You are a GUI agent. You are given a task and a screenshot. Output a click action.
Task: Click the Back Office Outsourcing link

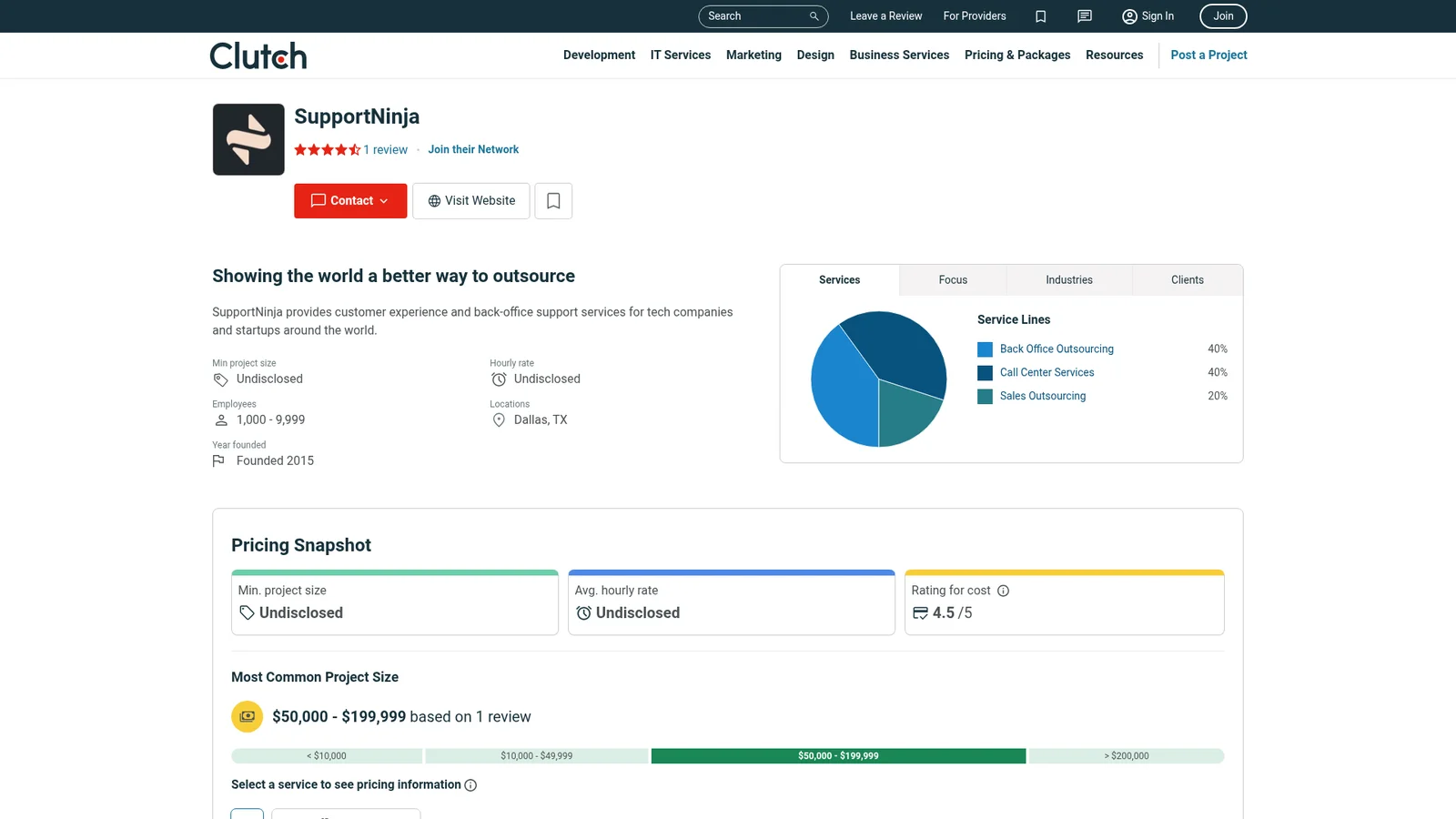pos(1057,349)
